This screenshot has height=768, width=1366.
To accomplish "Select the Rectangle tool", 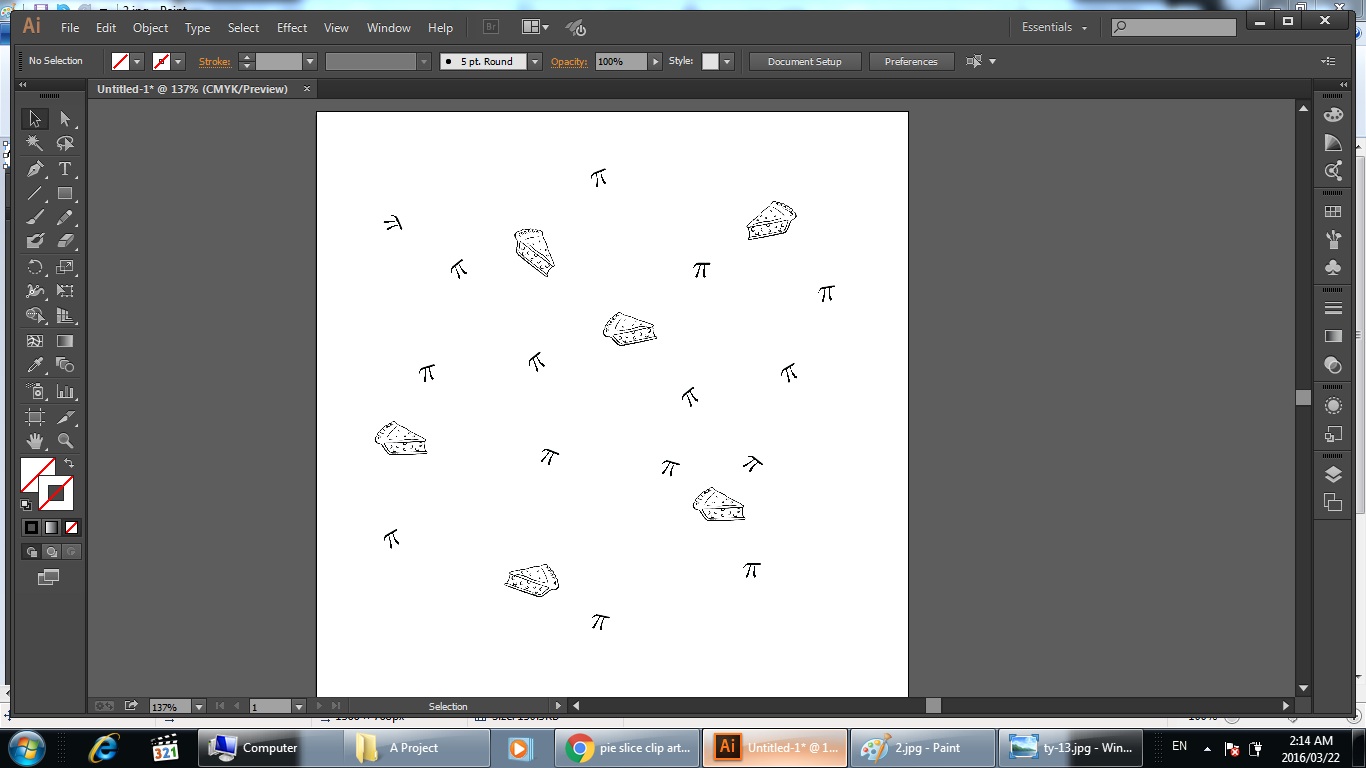I will [65, 193].
